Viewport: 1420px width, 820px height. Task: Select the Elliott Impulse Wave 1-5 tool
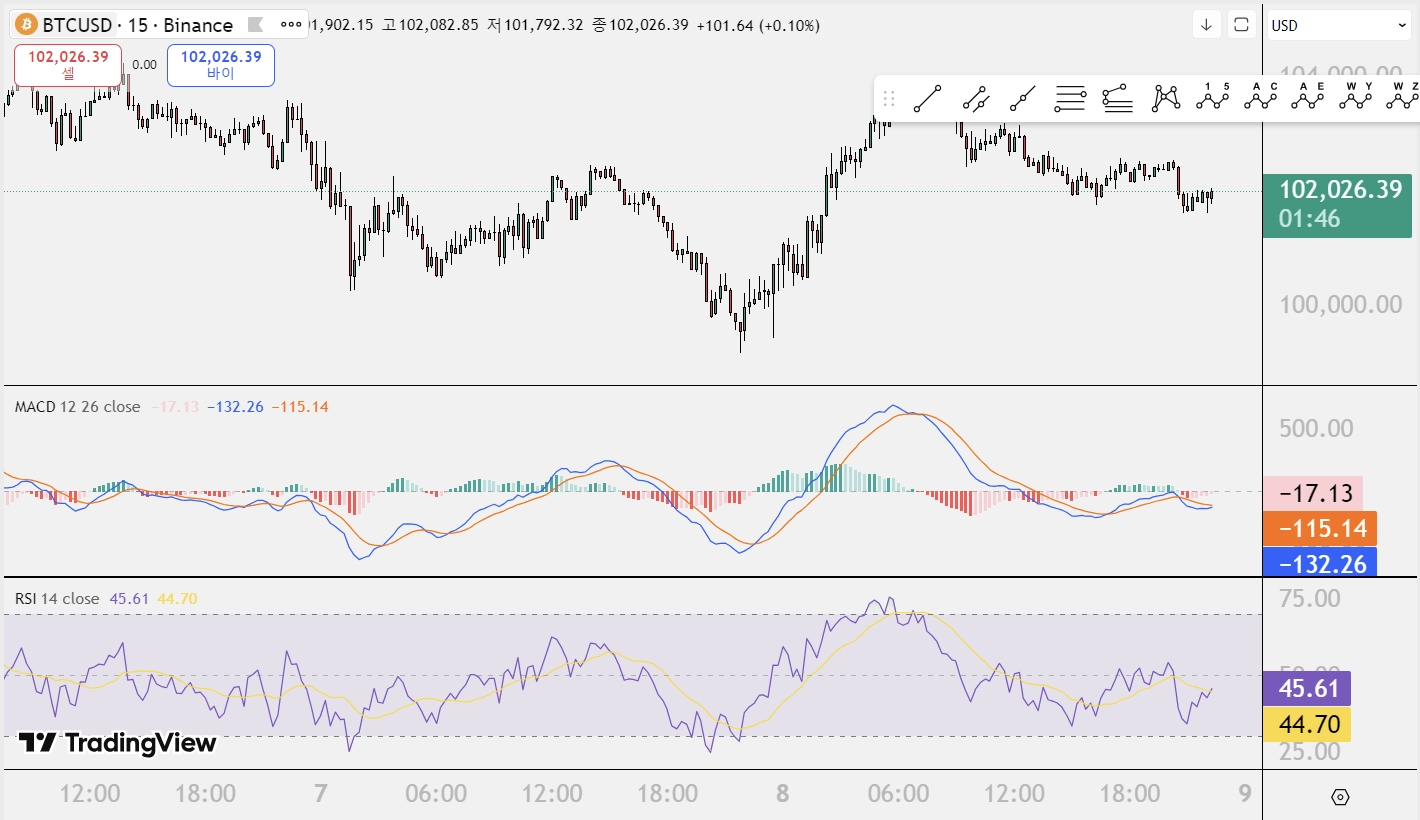pyautogui.click(x=1213, y=97)
